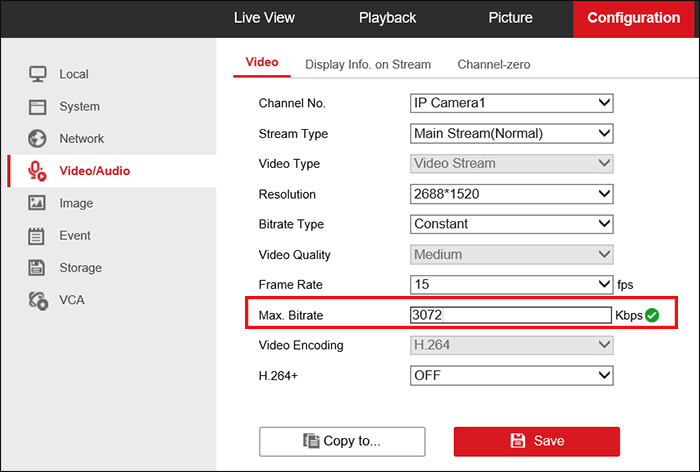This screenshot has width=700, height=472.
Task: Click the green checkmark beside Kbps
Action: (x=652, y=315)
